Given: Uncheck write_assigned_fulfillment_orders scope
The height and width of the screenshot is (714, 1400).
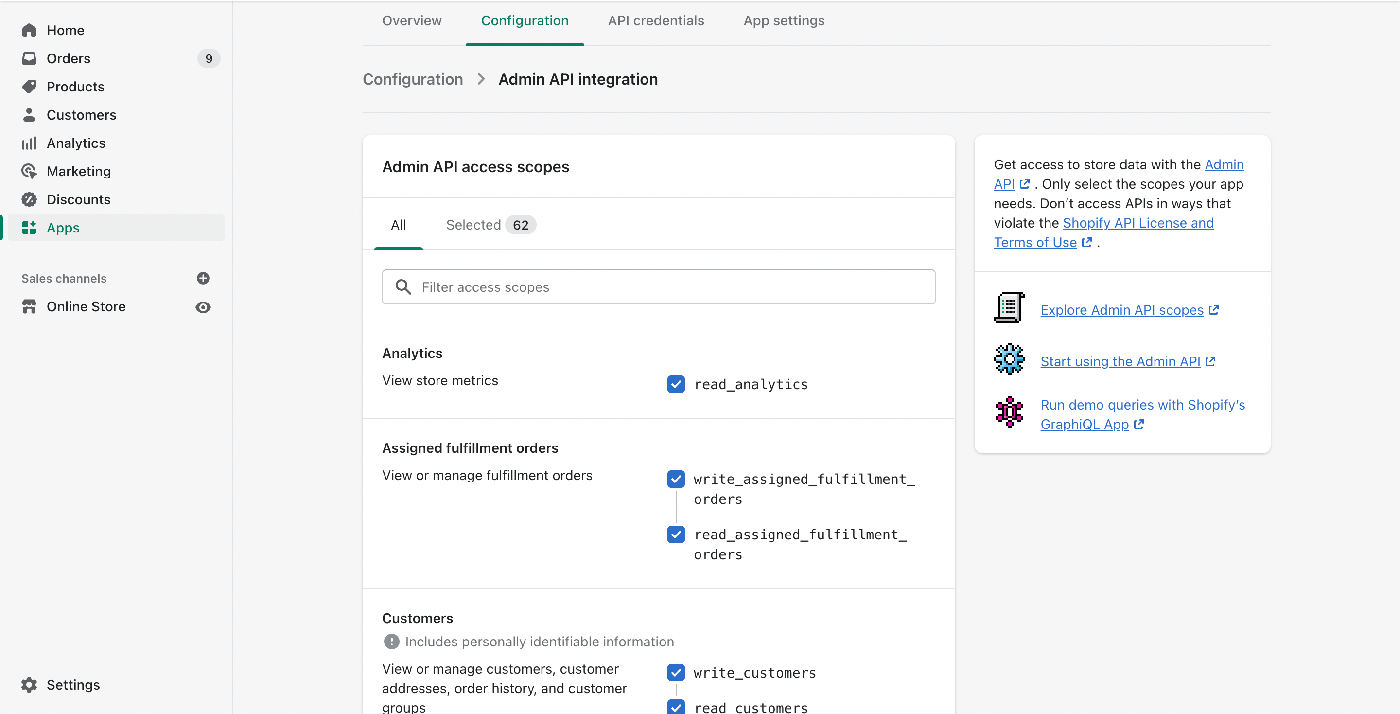Looking at the screenshot, I should tap(676, 479).
